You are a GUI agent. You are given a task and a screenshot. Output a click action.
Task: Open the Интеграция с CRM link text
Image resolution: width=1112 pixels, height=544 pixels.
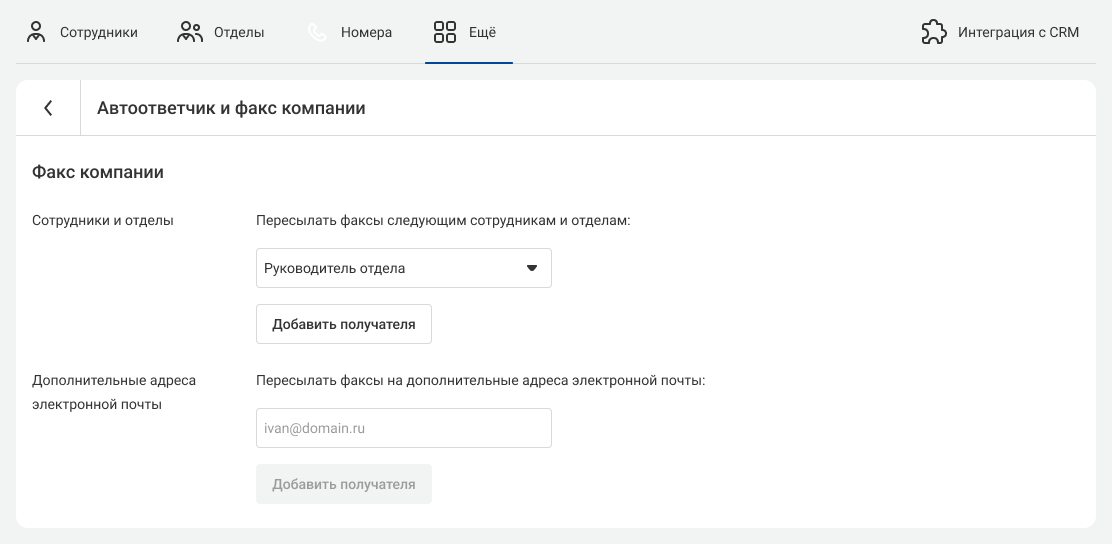tap(1018, 33)
